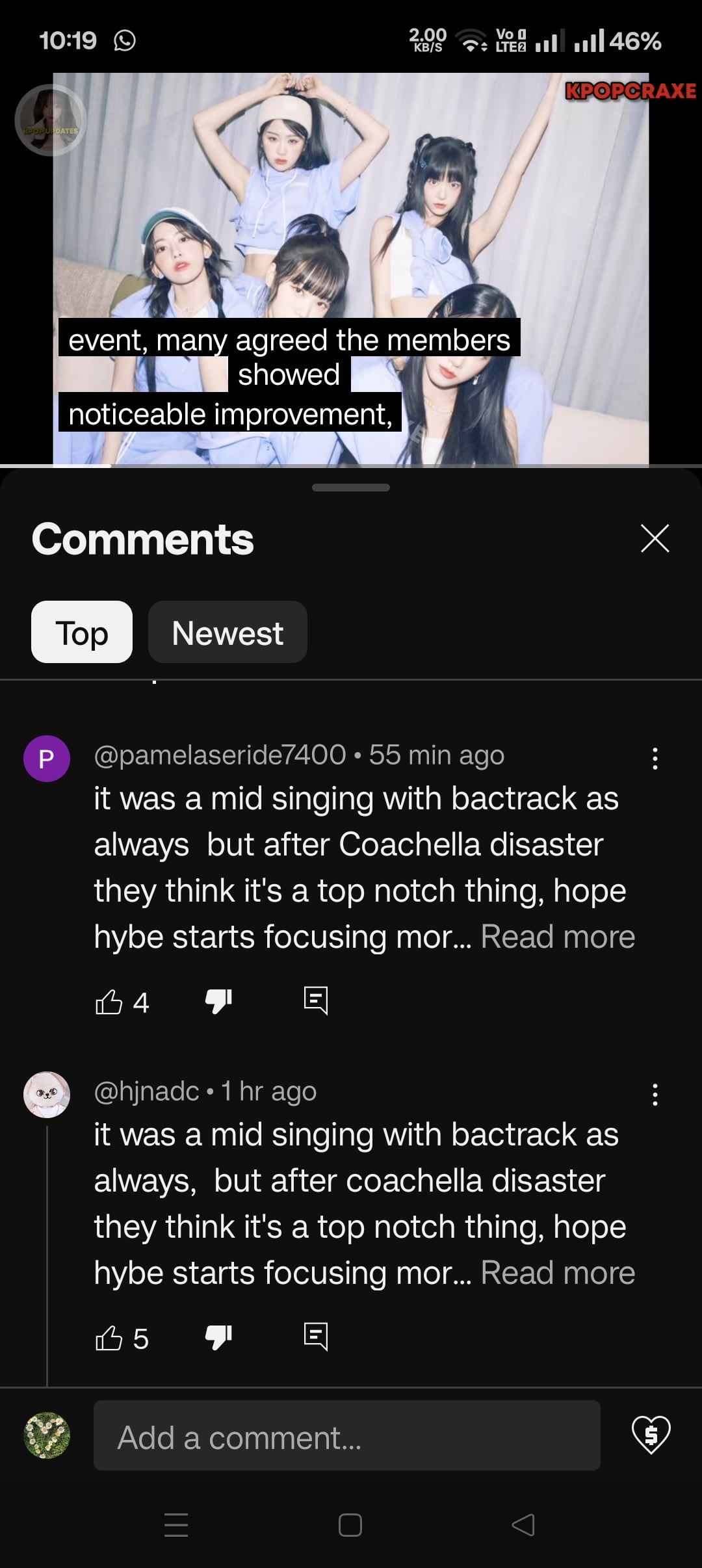Dislike the comment by @hjnadc
The width and height of the screenshot is (702, 1568).
(218, 1338)
